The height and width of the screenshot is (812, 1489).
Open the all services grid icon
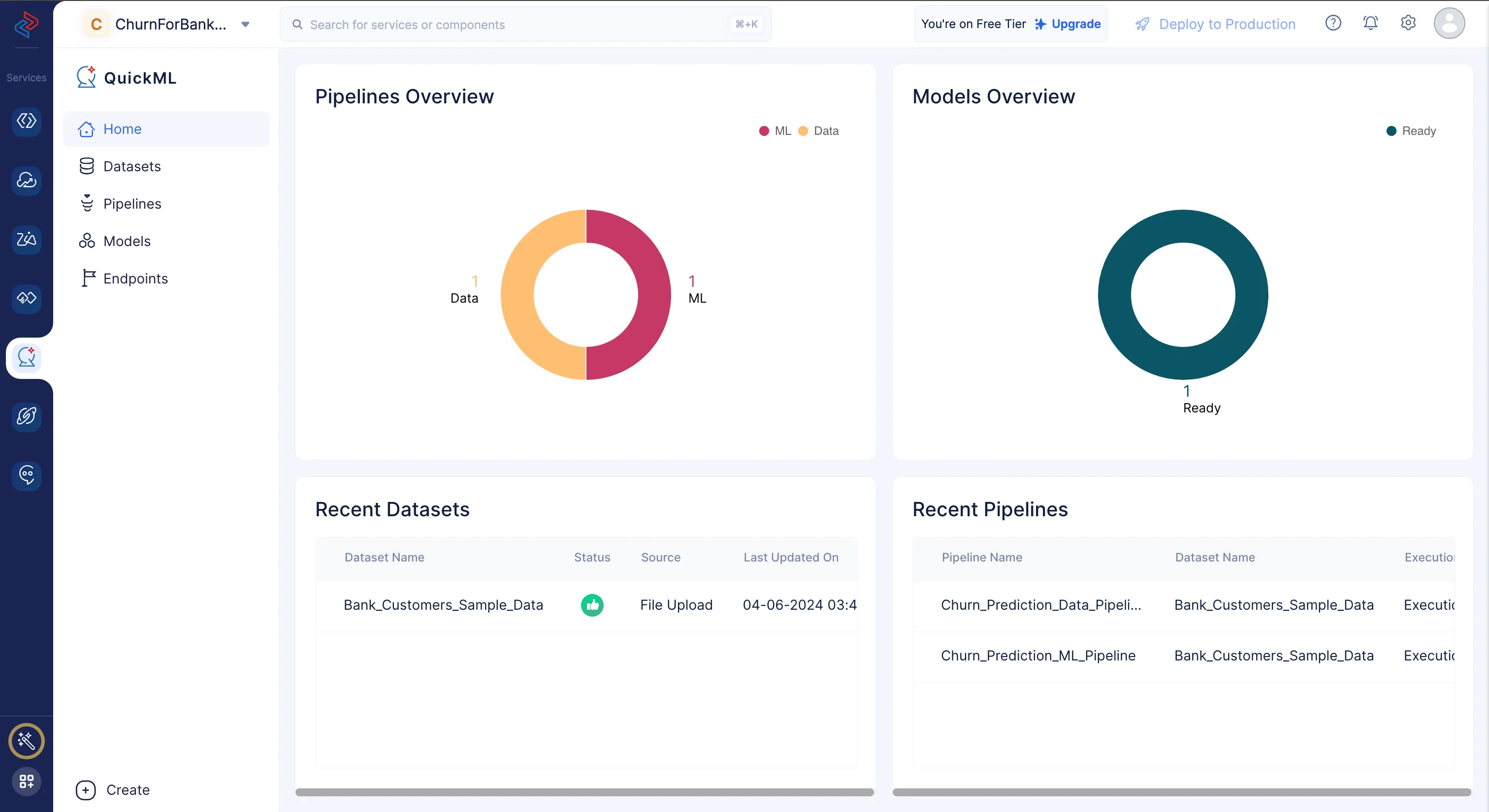[27, 781]
